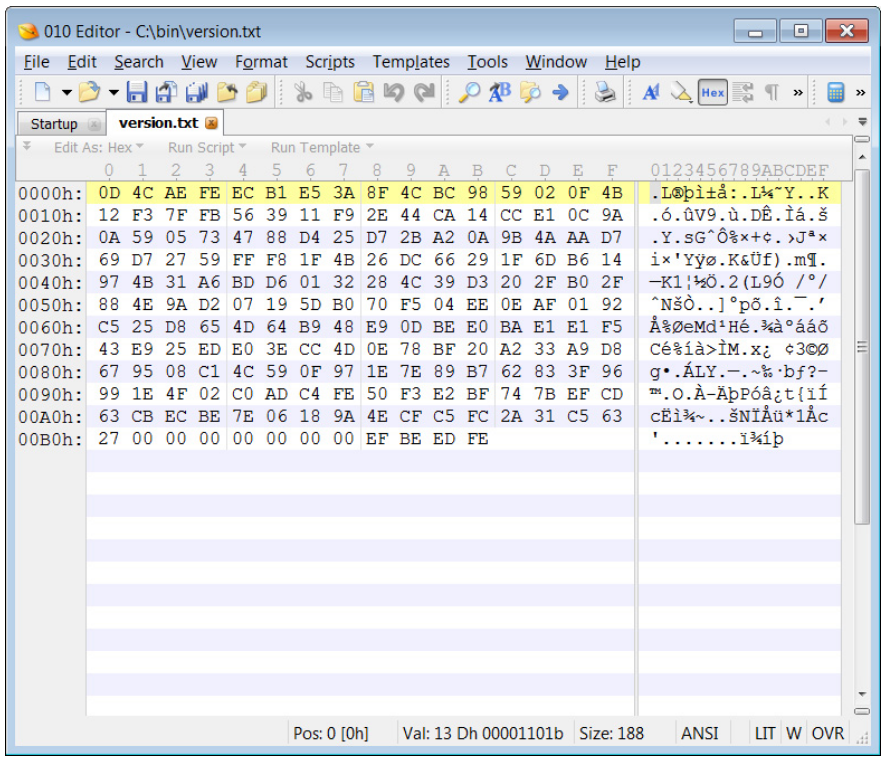Expand the Edit As: Hex dropdown
The image size is (888, 759).
tap(99, 147)
